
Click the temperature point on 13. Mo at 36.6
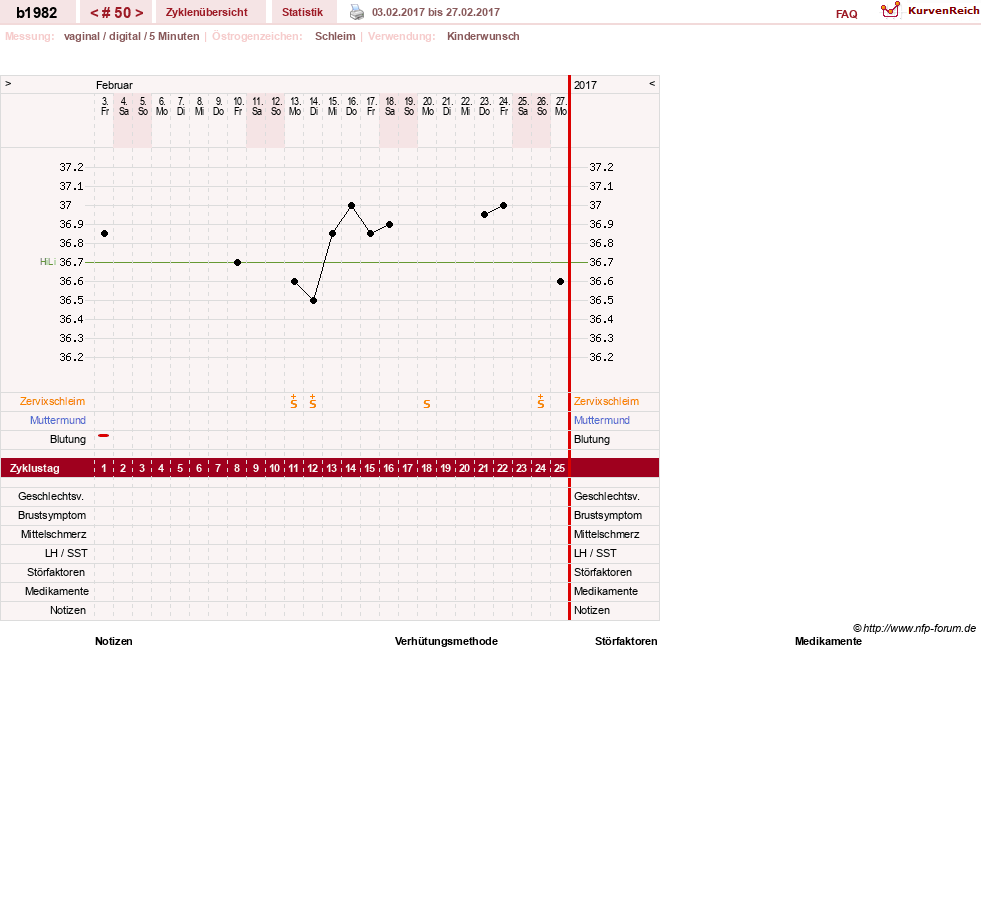point(294,282)
